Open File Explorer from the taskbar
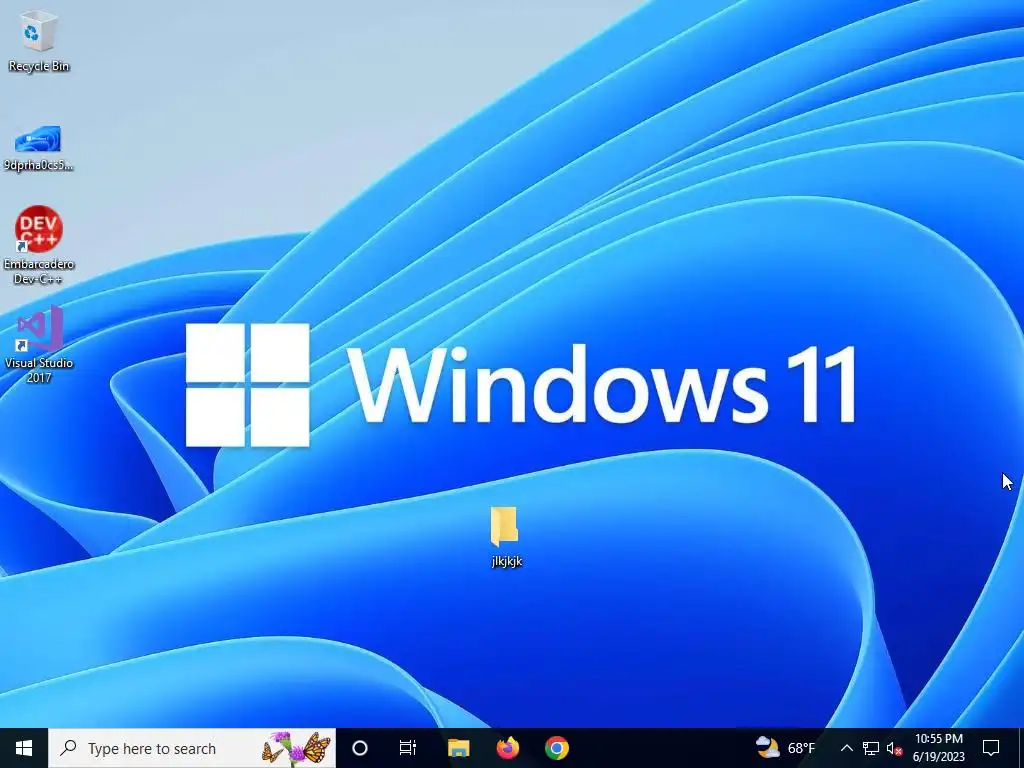 [x=458, y=748]
